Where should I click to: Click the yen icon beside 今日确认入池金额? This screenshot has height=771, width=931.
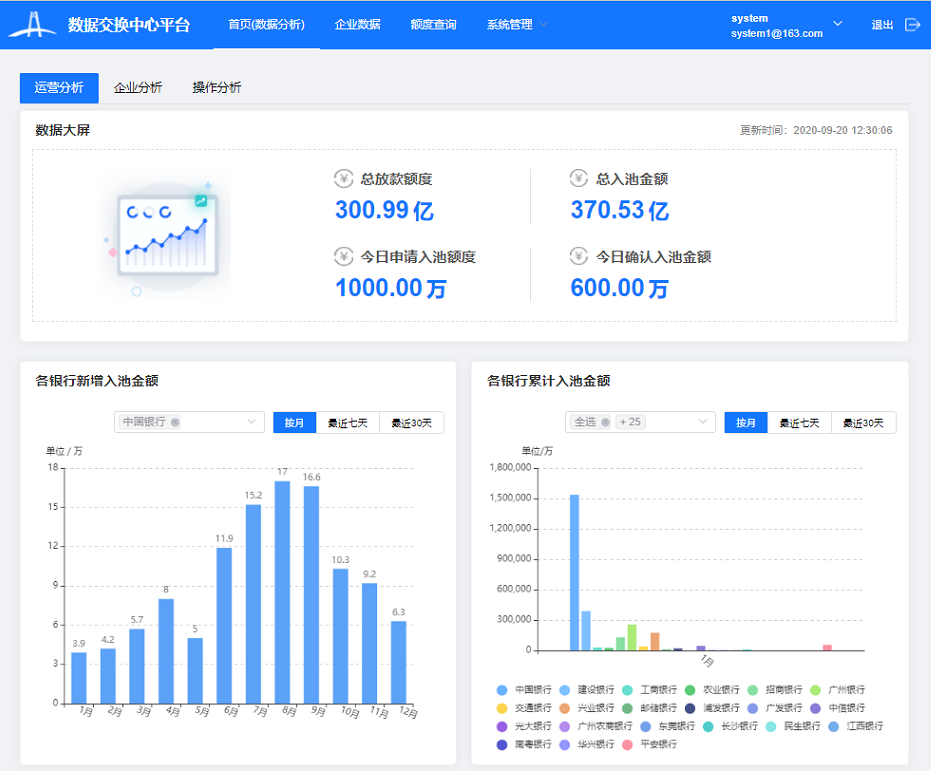(579, 257)
